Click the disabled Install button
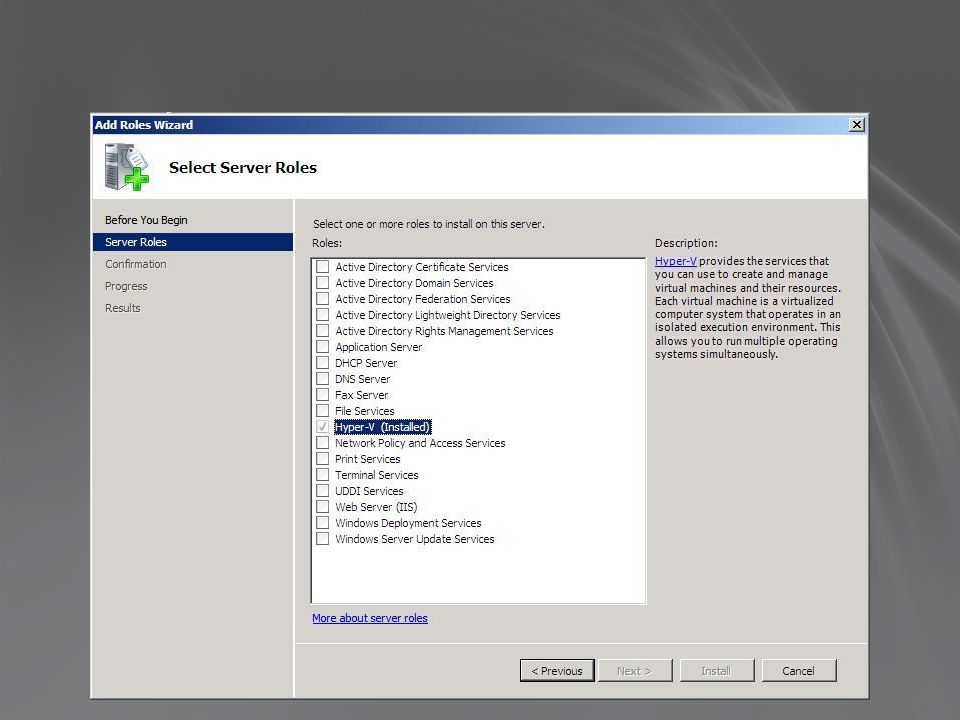 pos(716,670)
